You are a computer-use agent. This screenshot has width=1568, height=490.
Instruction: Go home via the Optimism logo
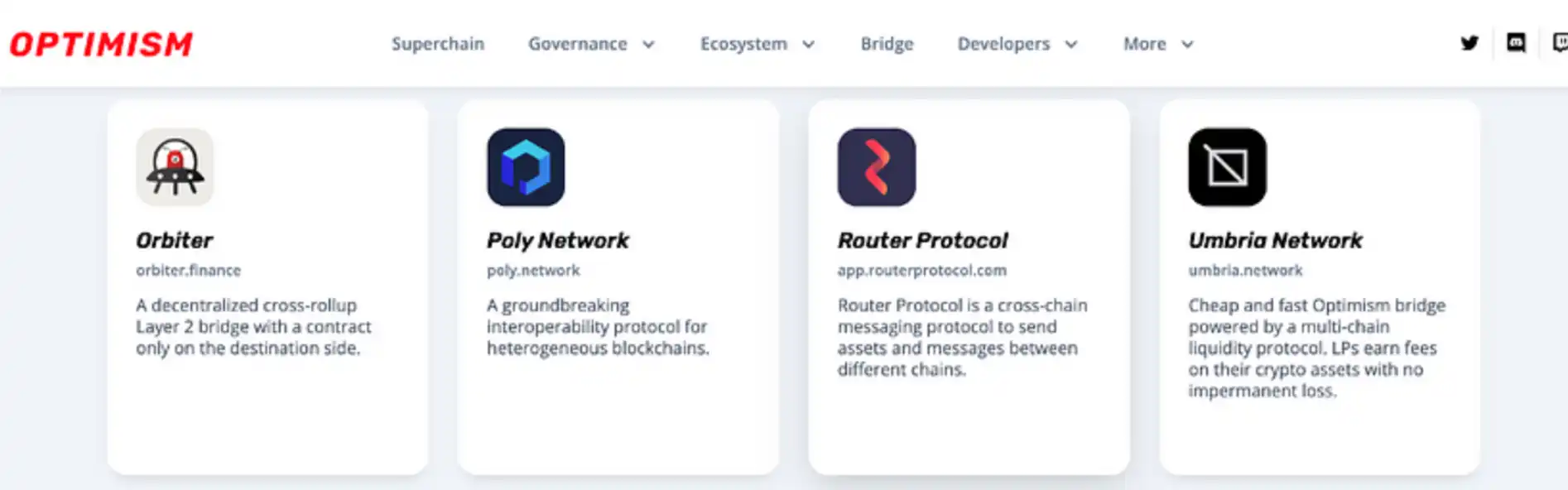(x=101, y=44)
